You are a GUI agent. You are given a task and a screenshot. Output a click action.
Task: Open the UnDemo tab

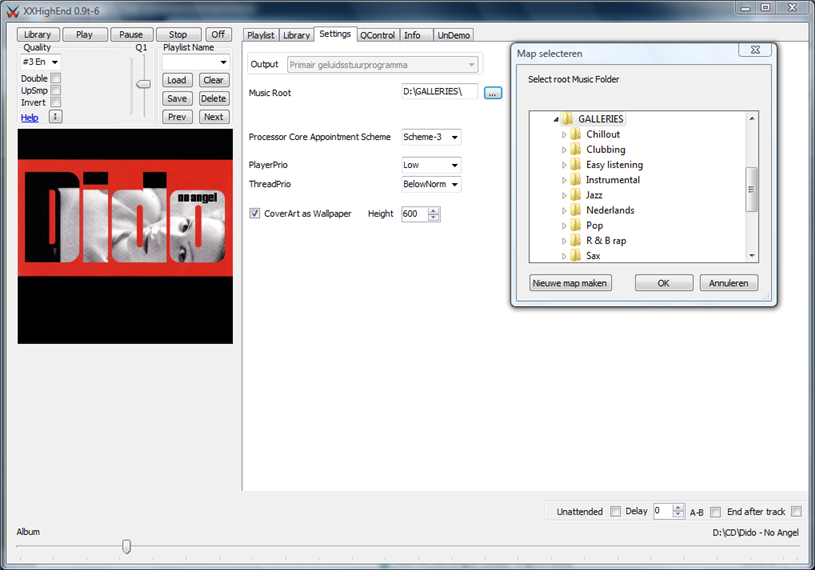pyautogui.click(x=453, y=35)
